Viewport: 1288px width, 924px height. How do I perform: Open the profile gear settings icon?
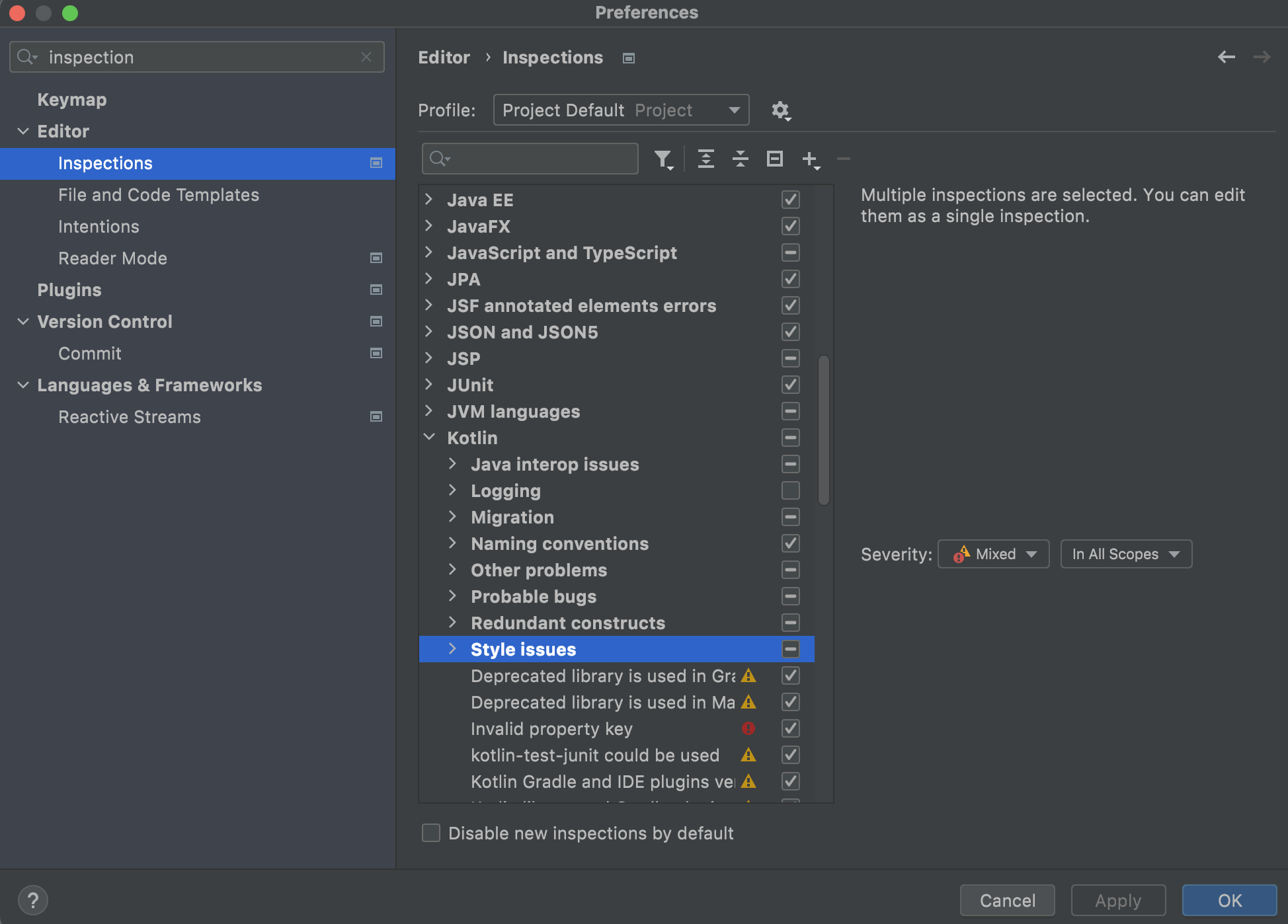(x=781, y=110)
